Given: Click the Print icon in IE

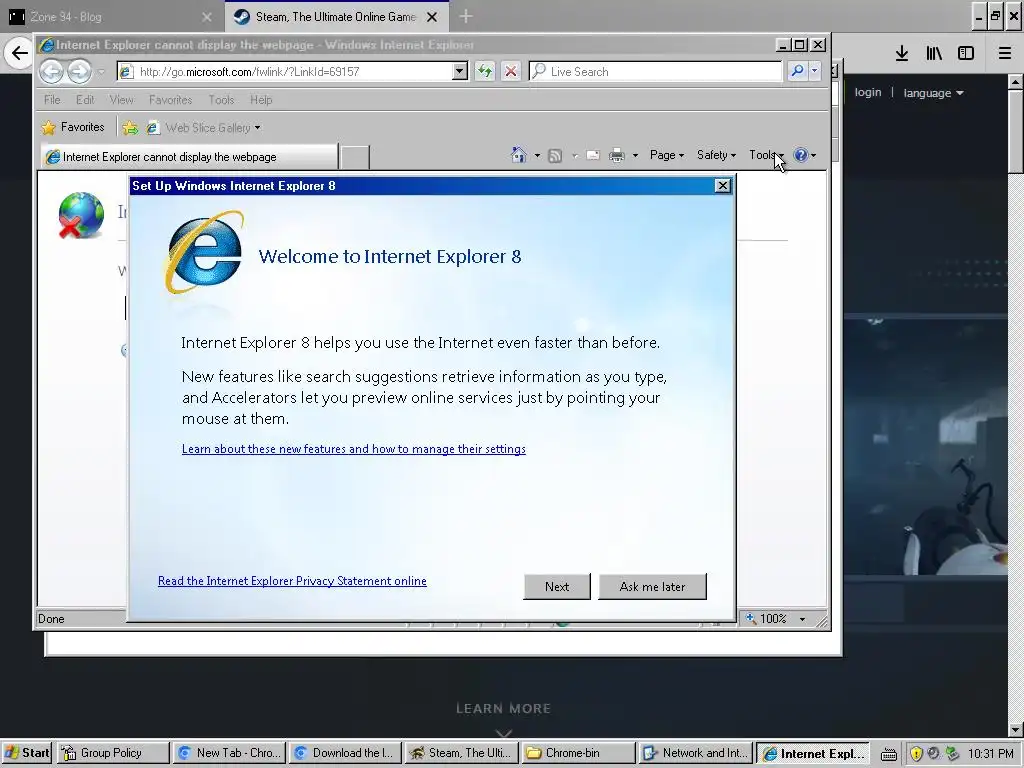Looking at the screenshot, I should click(616, 155).
